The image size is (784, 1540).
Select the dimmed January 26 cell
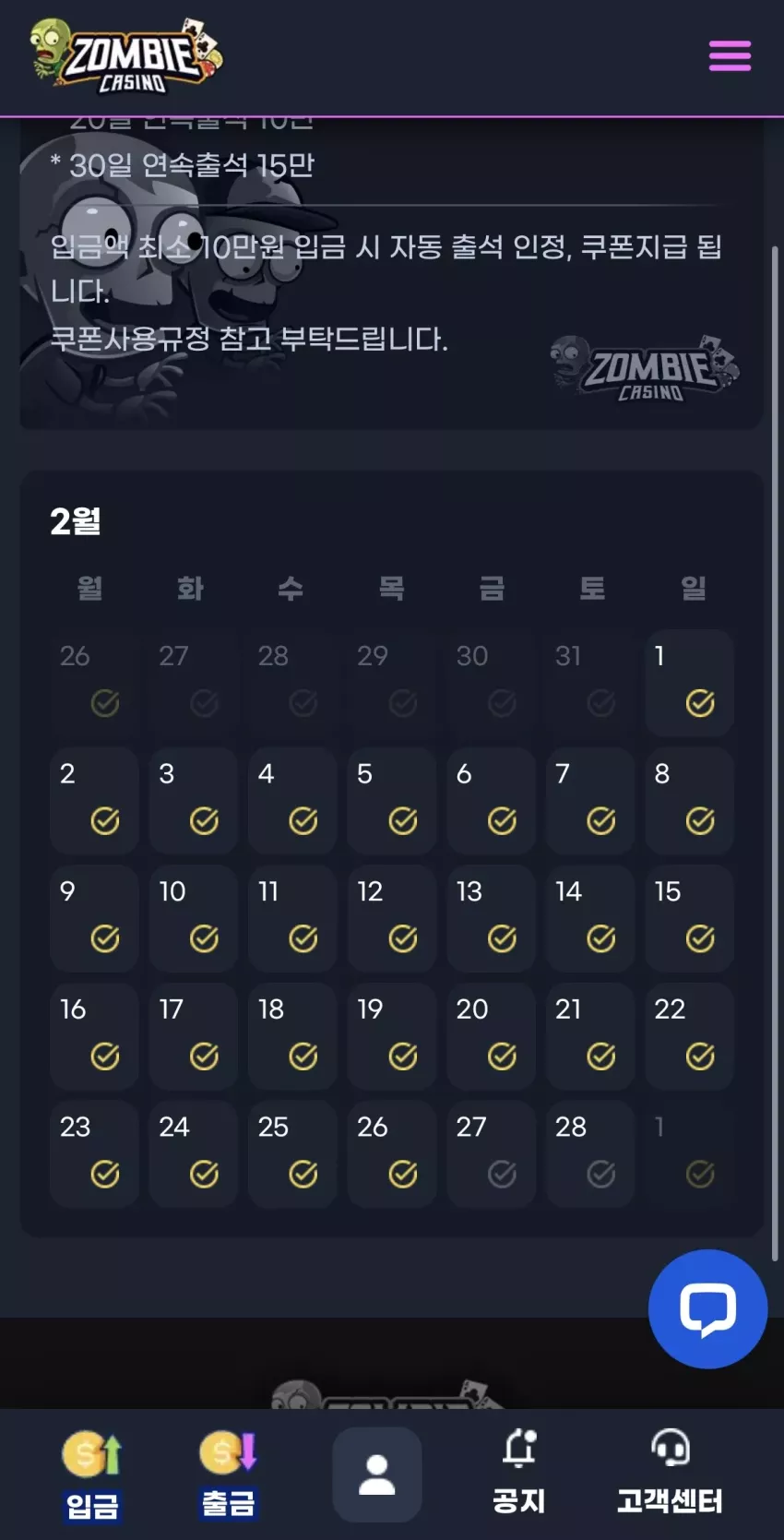pos(94,683)
